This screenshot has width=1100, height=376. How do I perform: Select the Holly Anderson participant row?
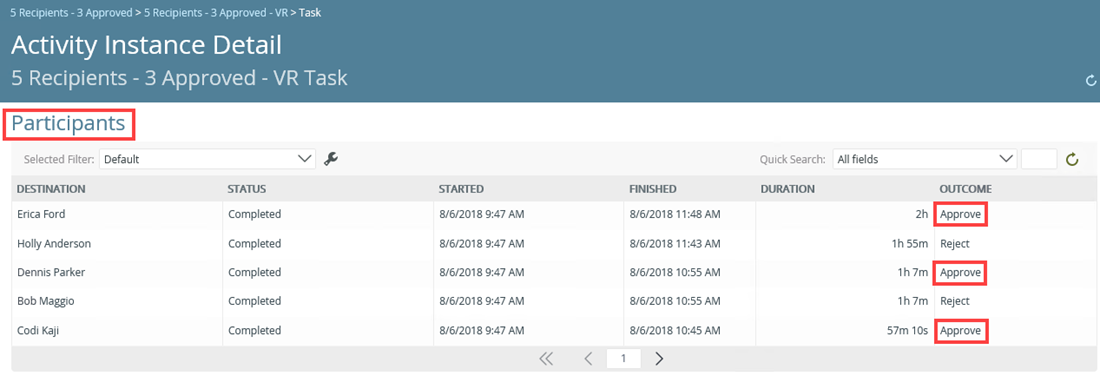click(549, 243)
